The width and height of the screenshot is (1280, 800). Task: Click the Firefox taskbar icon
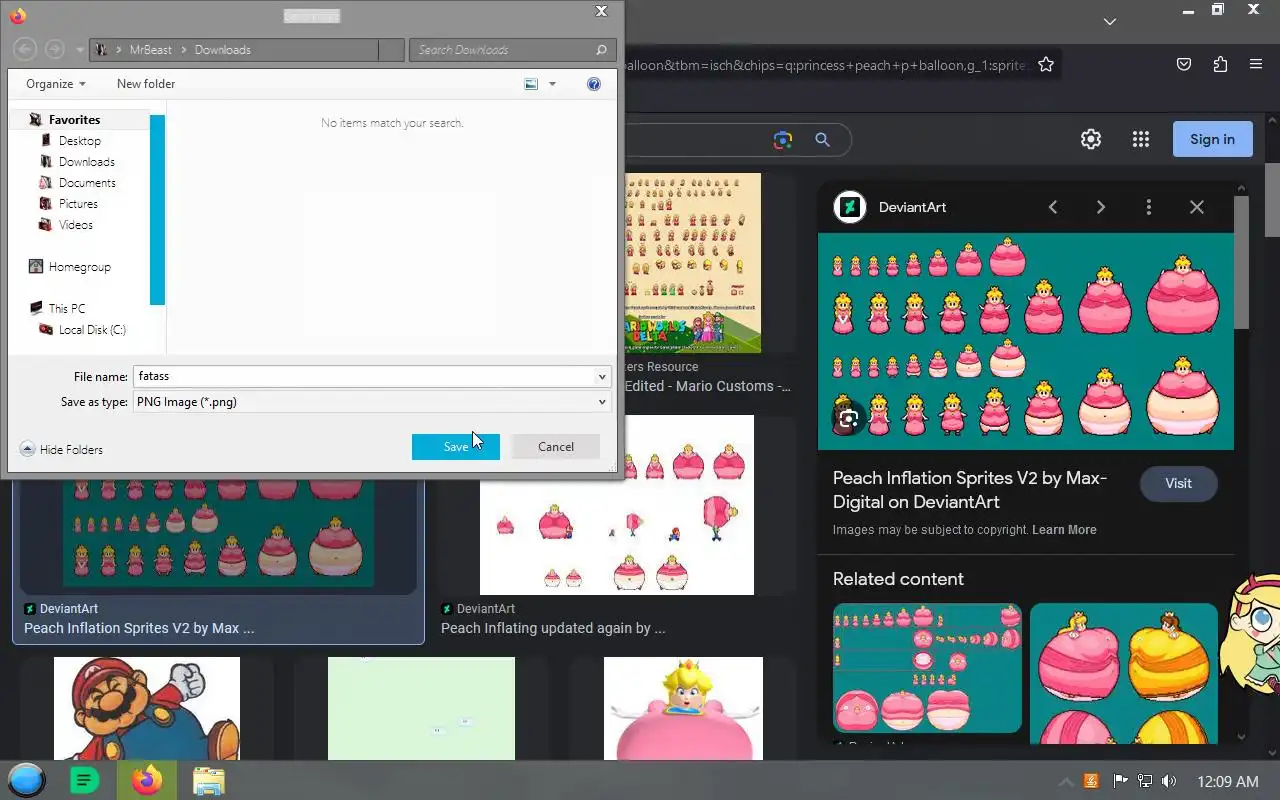click(x=146, y=780)
